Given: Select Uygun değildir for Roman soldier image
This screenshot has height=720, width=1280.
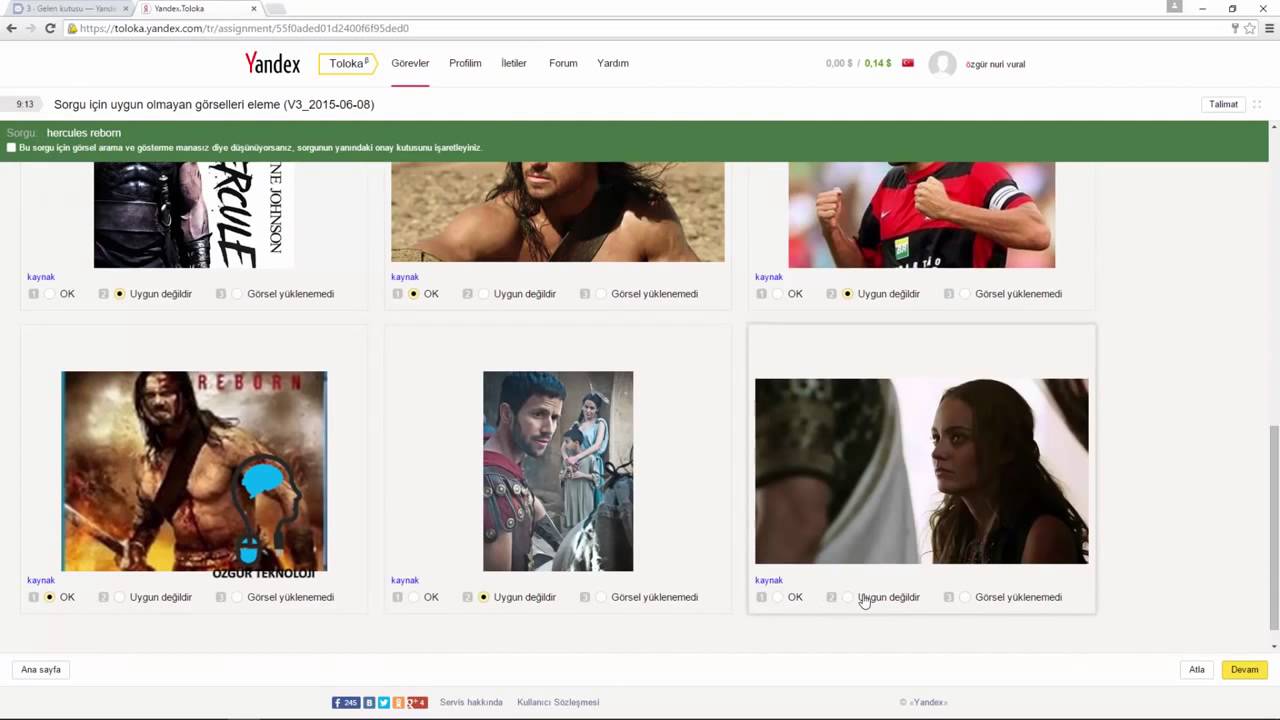Looking at the screenshot, I should coord(483,597).
